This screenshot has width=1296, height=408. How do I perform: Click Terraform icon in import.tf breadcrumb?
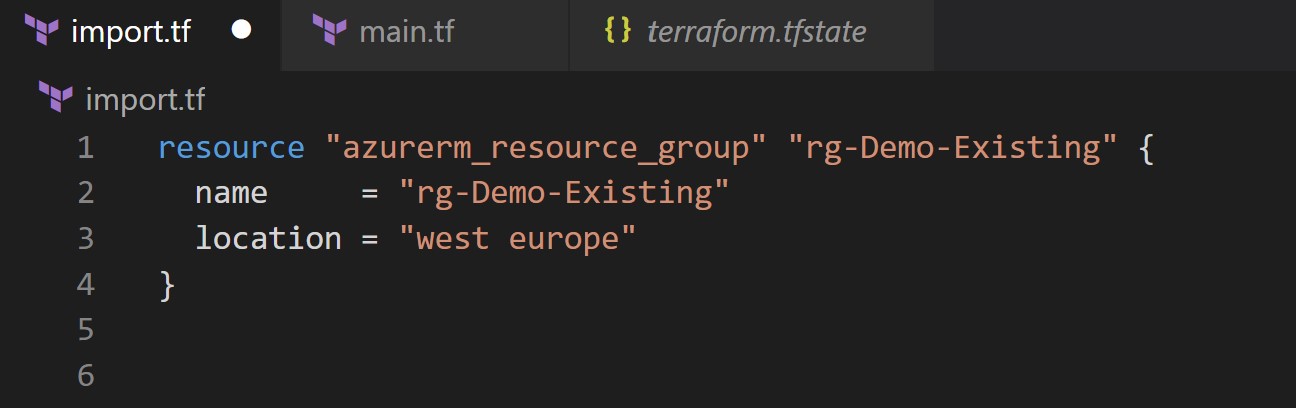pos(56,98)
